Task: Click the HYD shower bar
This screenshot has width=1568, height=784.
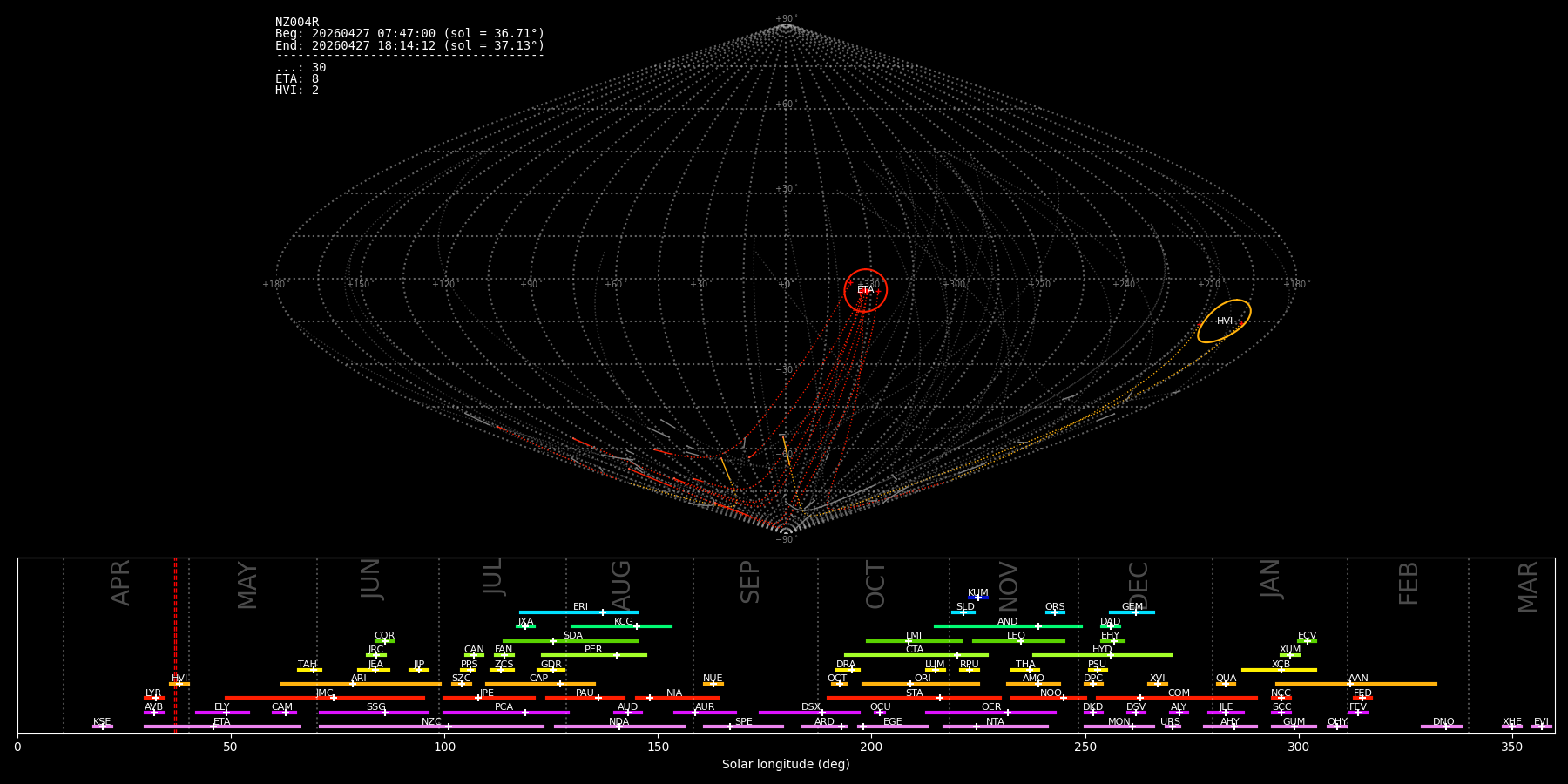Action: [1102, 655]
